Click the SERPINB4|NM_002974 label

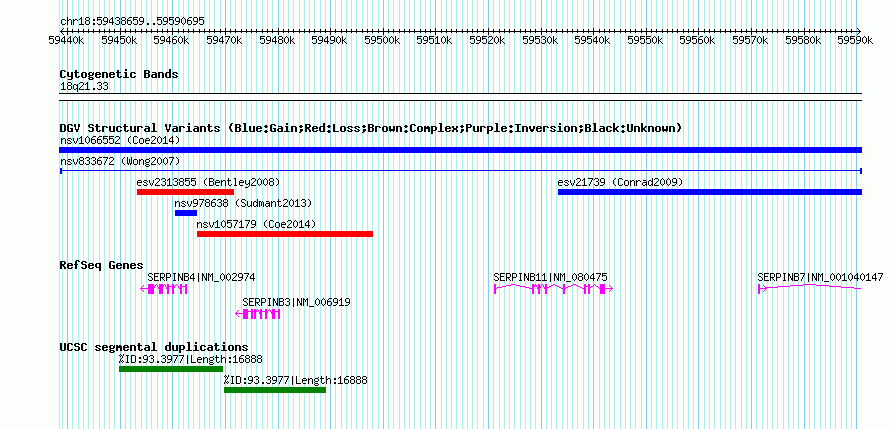[x=201, y=277]
